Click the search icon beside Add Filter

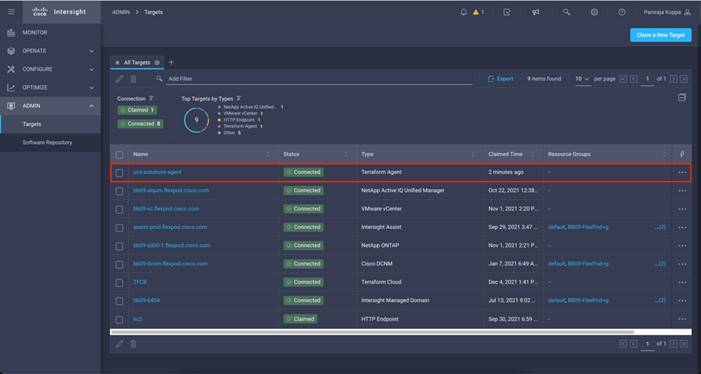click(x=159, y=79)
